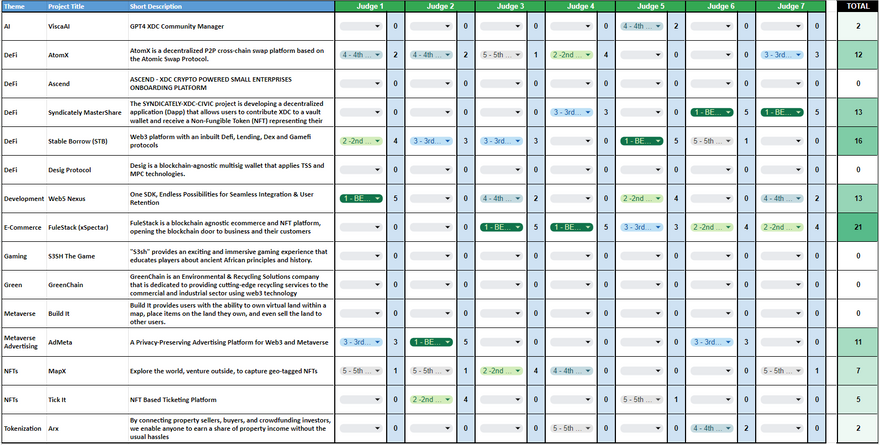Image resolution: width=880 pixels, height=445 pixels.
Task: Expand Judge 1 dropdown in Web3 Nexus row
Action: click(361, 199)
